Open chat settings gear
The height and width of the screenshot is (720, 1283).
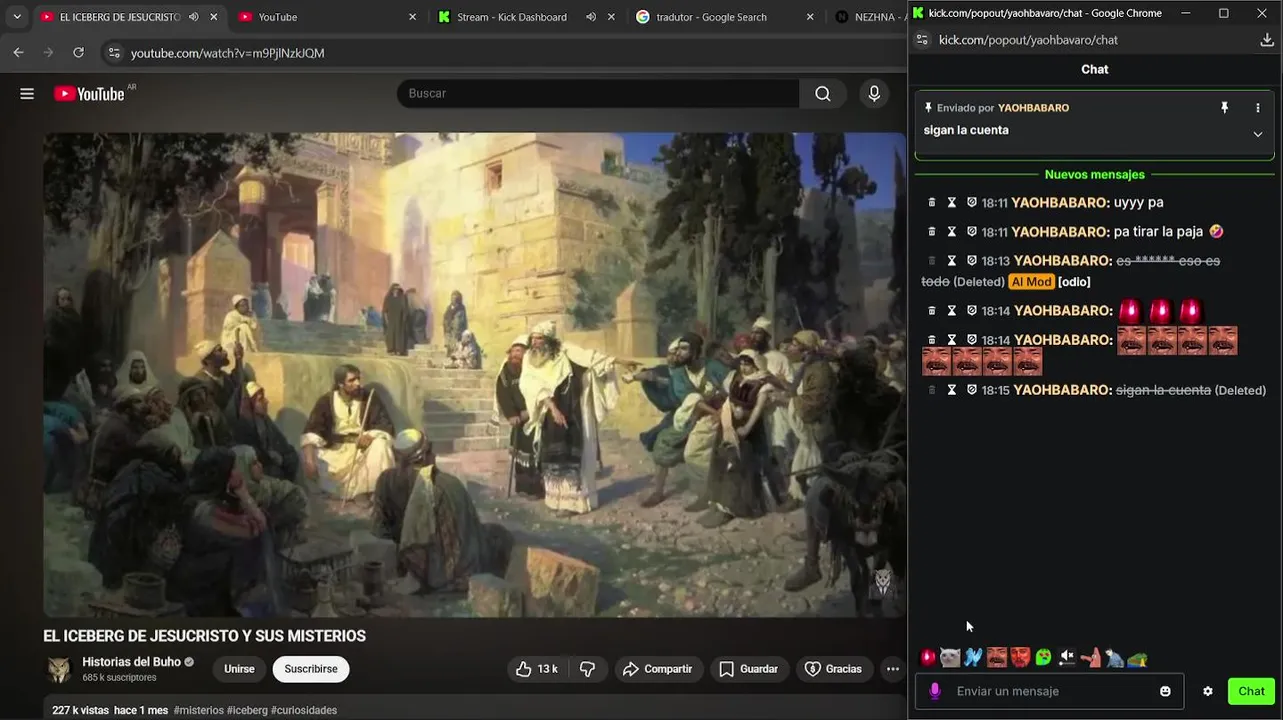pyautogui.click(x=1208, y=691)
